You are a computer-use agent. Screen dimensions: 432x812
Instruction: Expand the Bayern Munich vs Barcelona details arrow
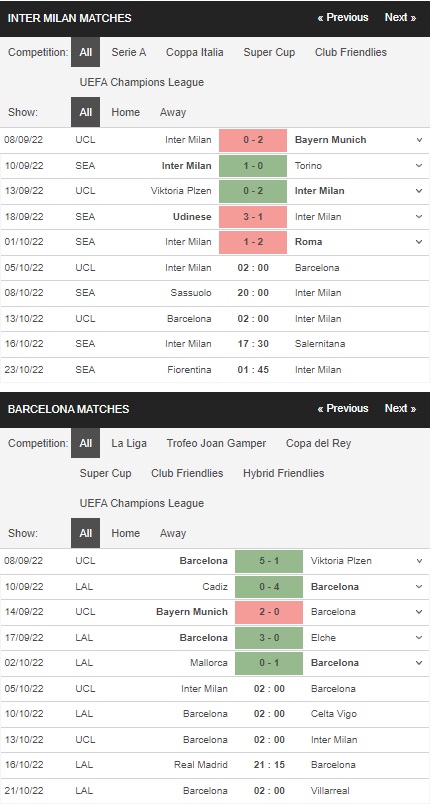(x=419, y=612)
